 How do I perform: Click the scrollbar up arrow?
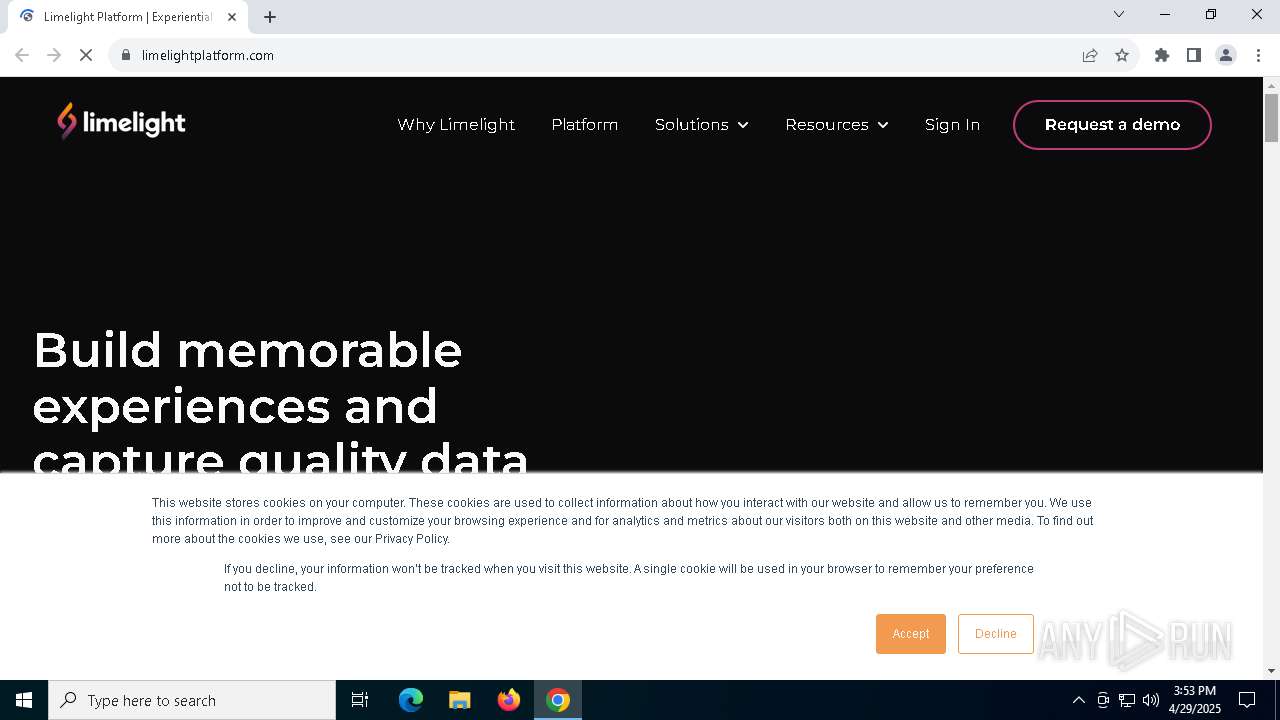(1271, 85)
